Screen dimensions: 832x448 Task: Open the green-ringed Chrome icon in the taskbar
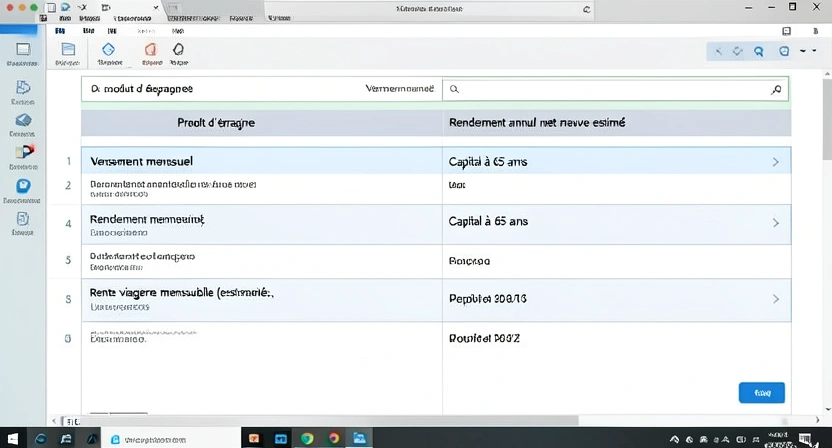point(307,438)
